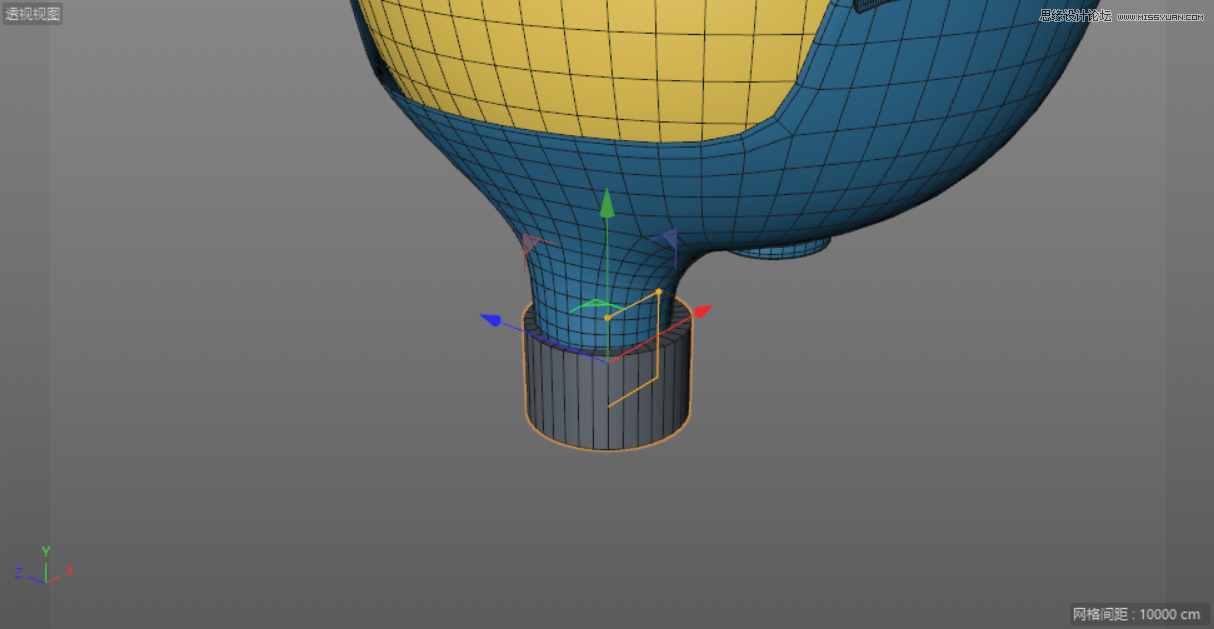This screenshot has width=1214, height=629.
Task: Click the orange axis center point of the gizmo
Action: (608, 317)
